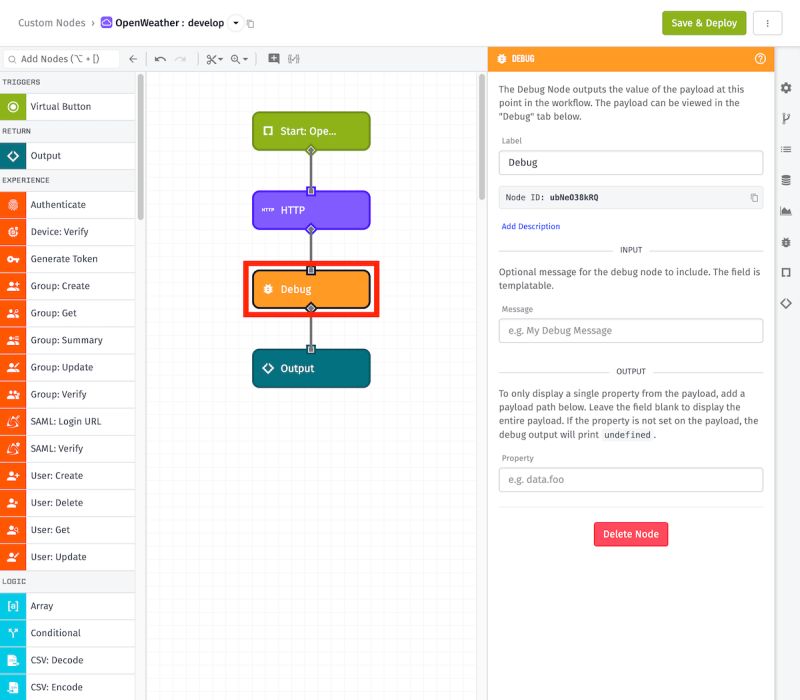This screenshot has width=800, height=700.
Task: Click the scissors cut tool in toolbar
Action: pyautogui.click(x=212, y=58)
